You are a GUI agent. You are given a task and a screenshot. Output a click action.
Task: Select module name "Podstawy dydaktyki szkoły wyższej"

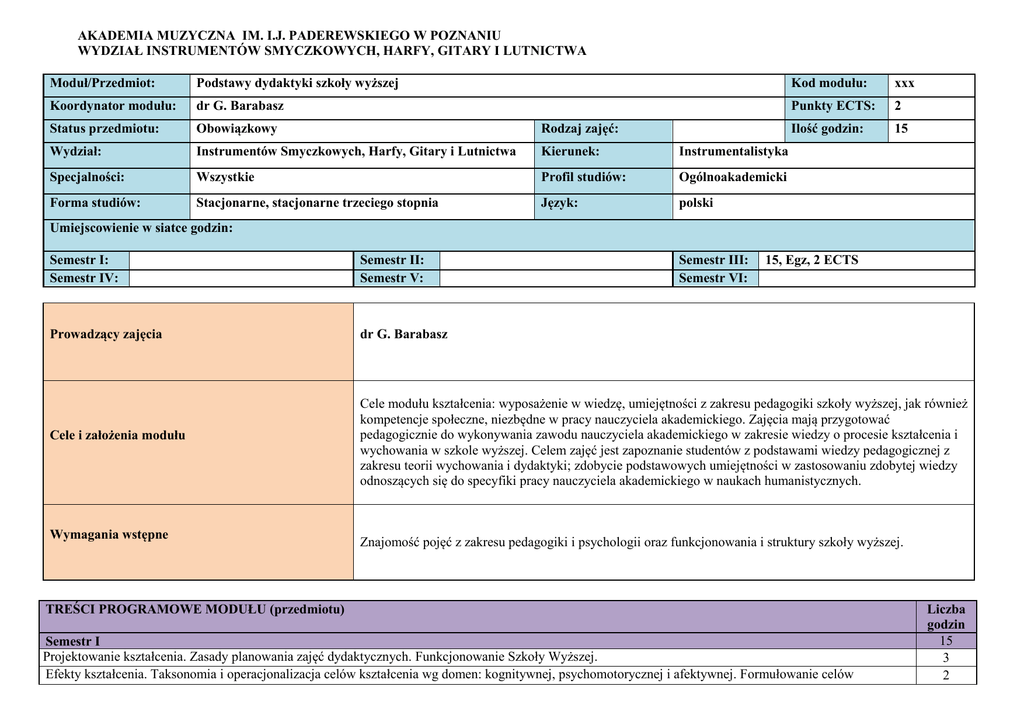[297, 84]
